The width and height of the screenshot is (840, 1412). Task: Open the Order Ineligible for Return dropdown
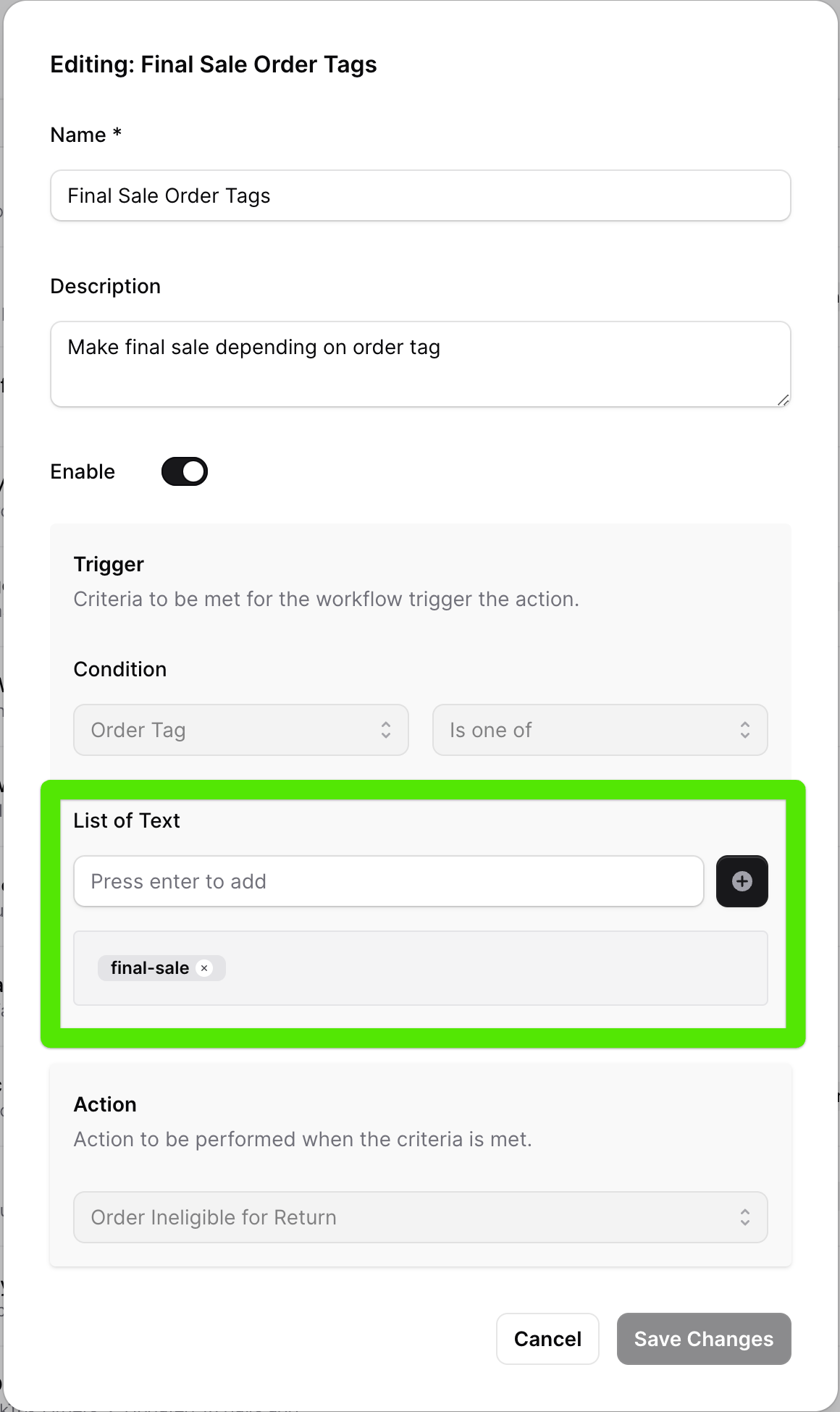420,1217
